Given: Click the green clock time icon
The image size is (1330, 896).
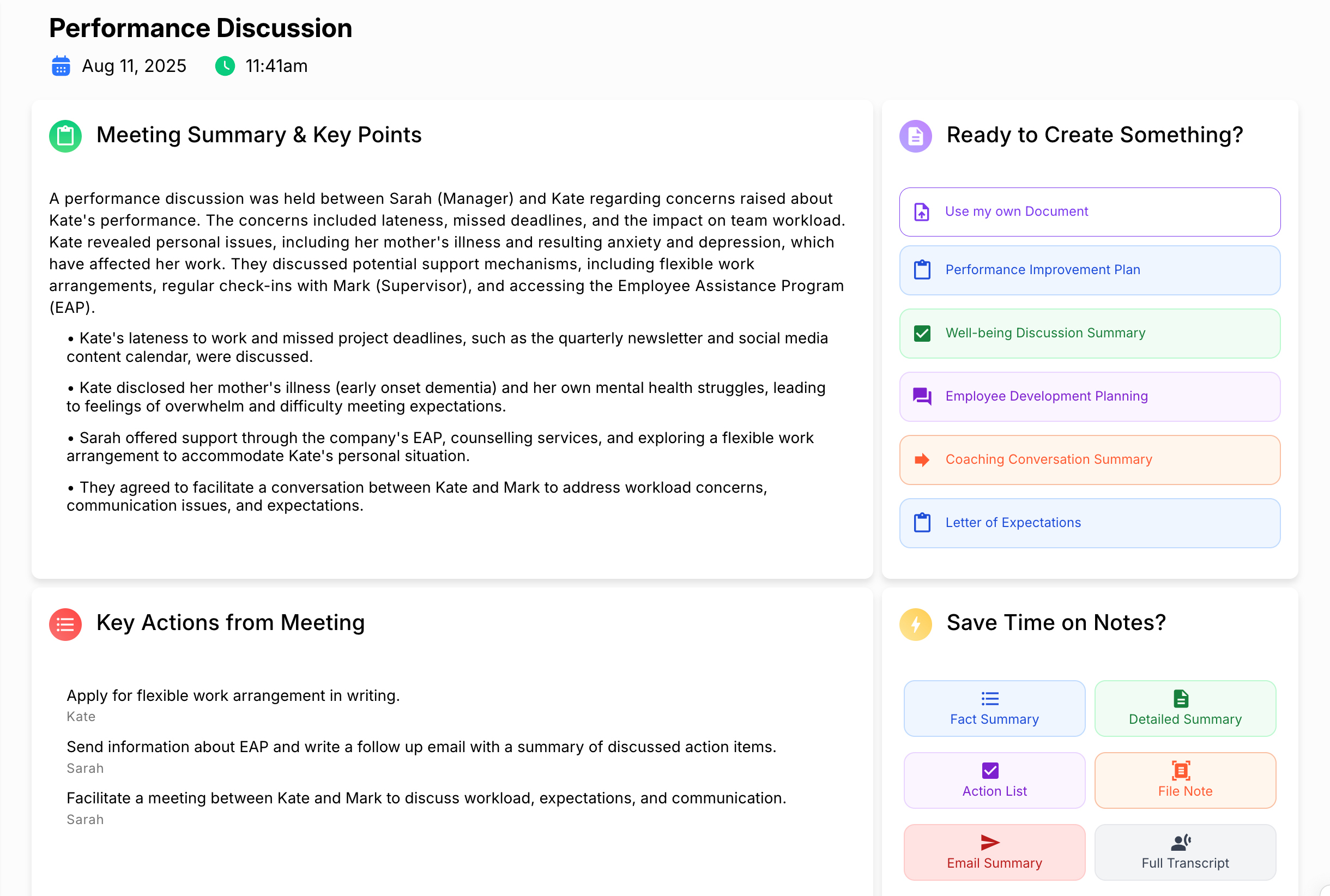Looking at the screenshot, I should (225, 66).
